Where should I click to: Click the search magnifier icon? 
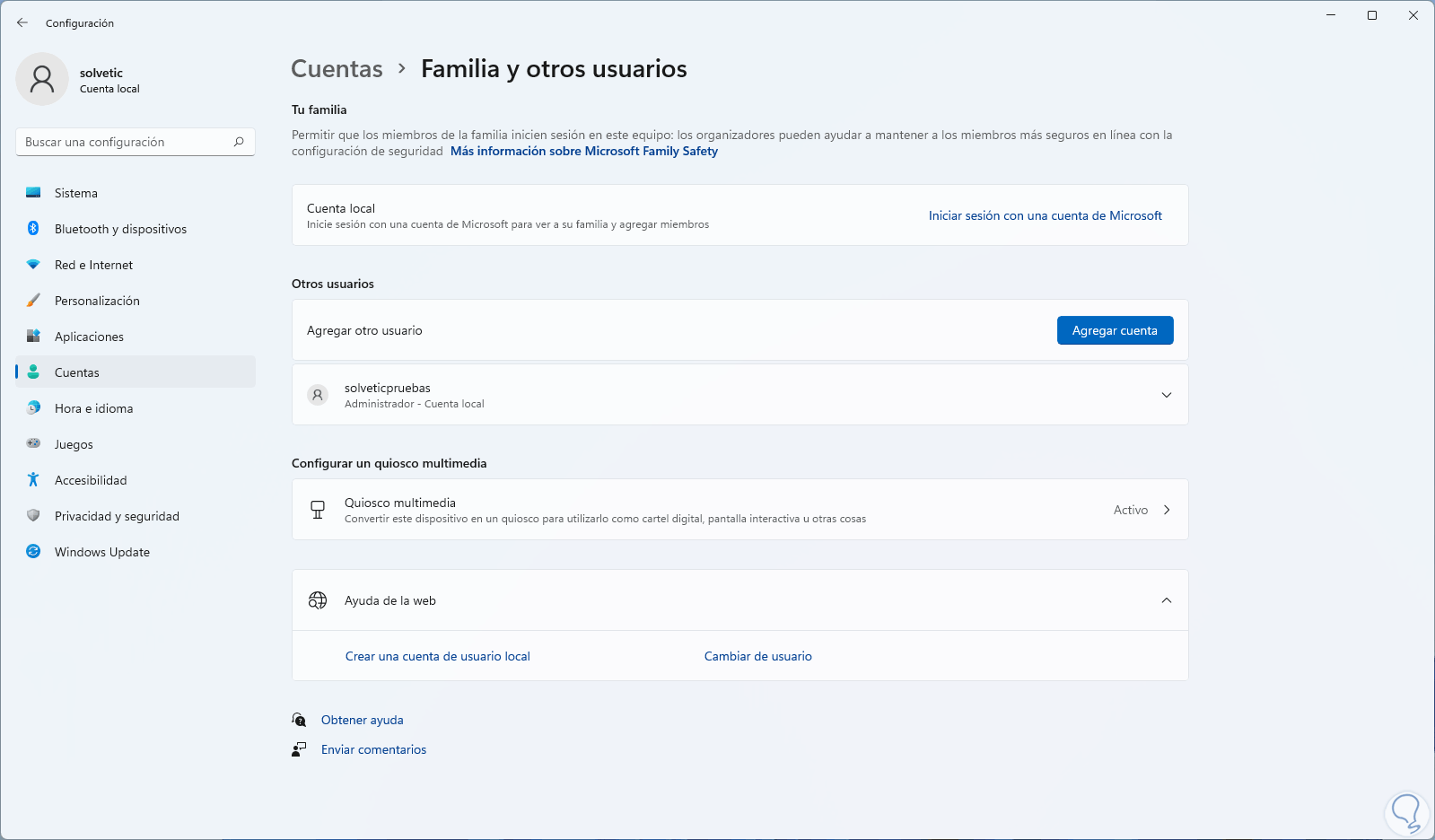[239, 142]
